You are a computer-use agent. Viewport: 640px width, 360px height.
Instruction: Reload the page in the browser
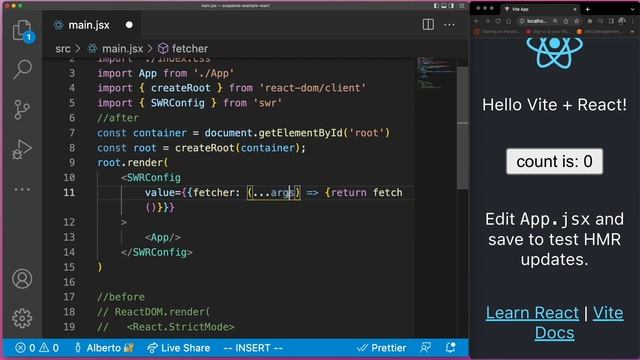click(498, 21)
